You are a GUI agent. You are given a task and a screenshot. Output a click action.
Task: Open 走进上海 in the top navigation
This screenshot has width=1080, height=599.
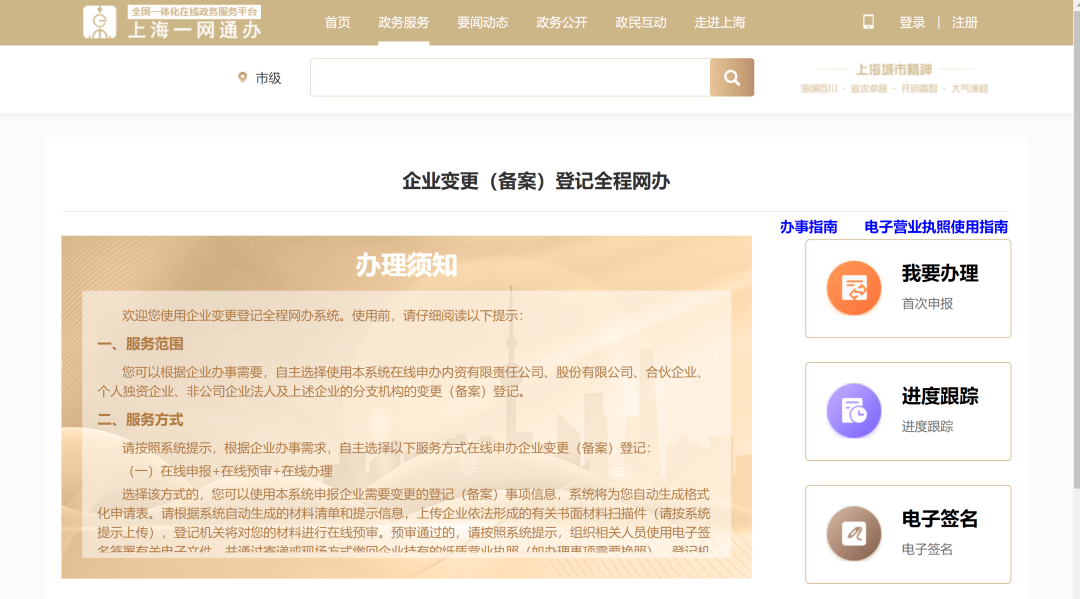(720, 22)
